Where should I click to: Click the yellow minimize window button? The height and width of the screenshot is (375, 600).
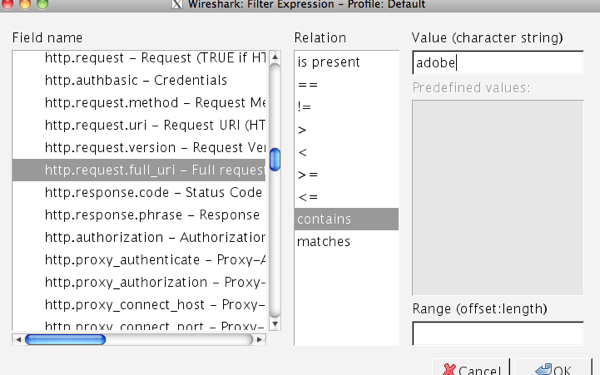click(25, 4)
